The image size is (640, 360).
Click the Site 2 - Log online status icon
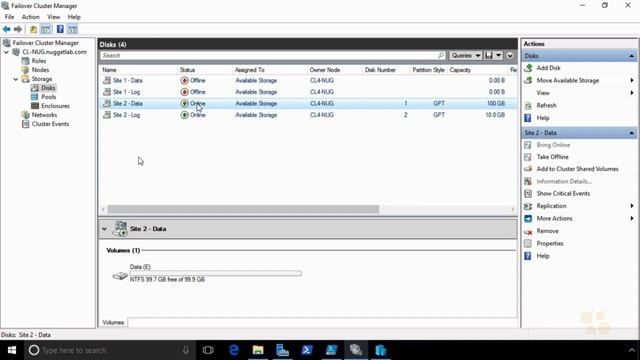click(x=184, y=115)
